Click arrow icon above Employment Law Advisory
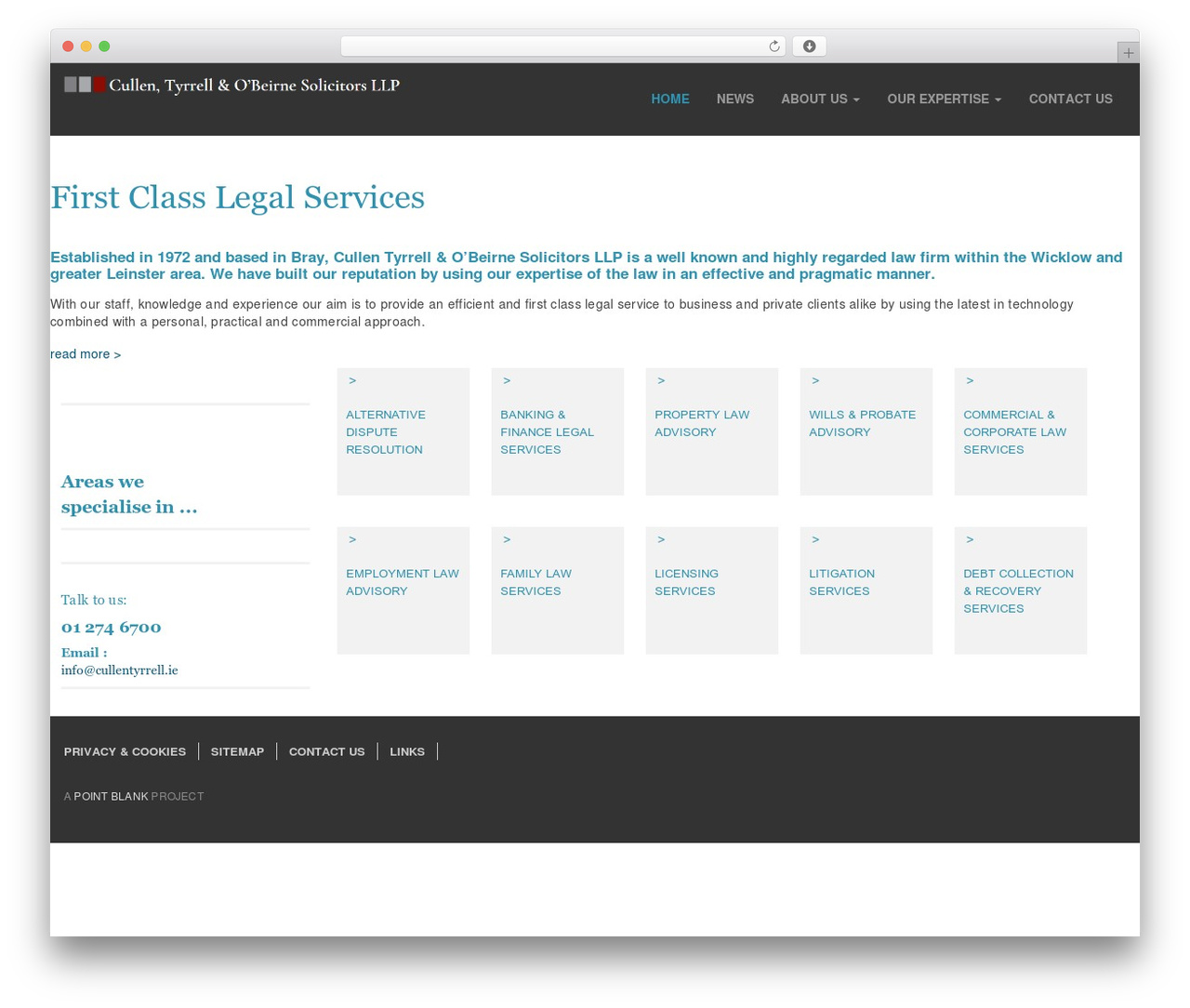The height and width of the screenshot is (1008, 1190). click(352, 539)
